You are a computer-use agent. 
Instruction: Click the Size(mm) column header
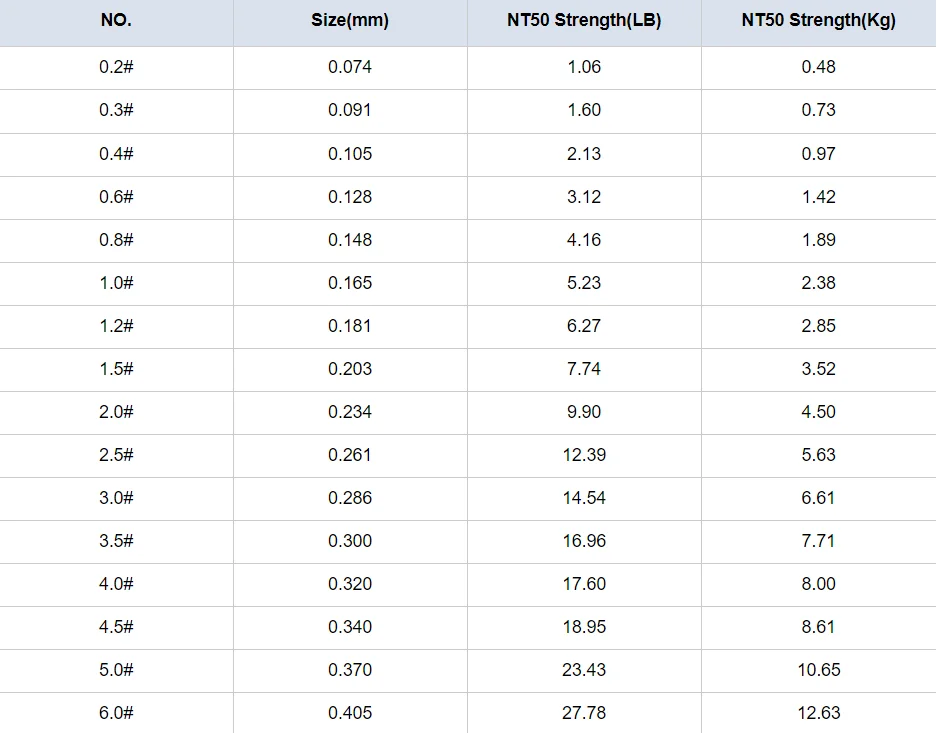tap(350, 20)
